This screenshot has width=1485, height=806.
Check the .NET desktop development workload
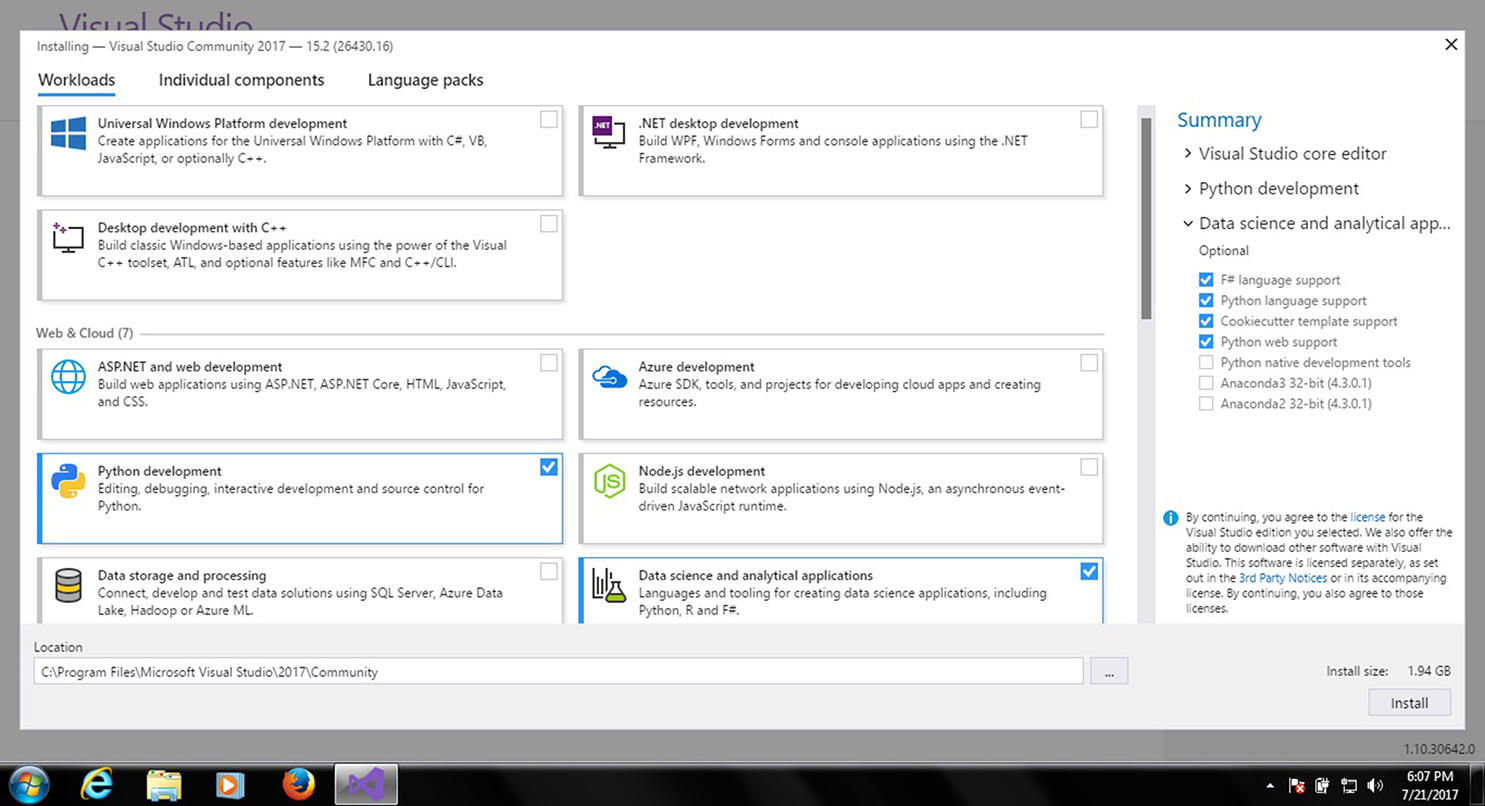click(x=1089, y=119)
